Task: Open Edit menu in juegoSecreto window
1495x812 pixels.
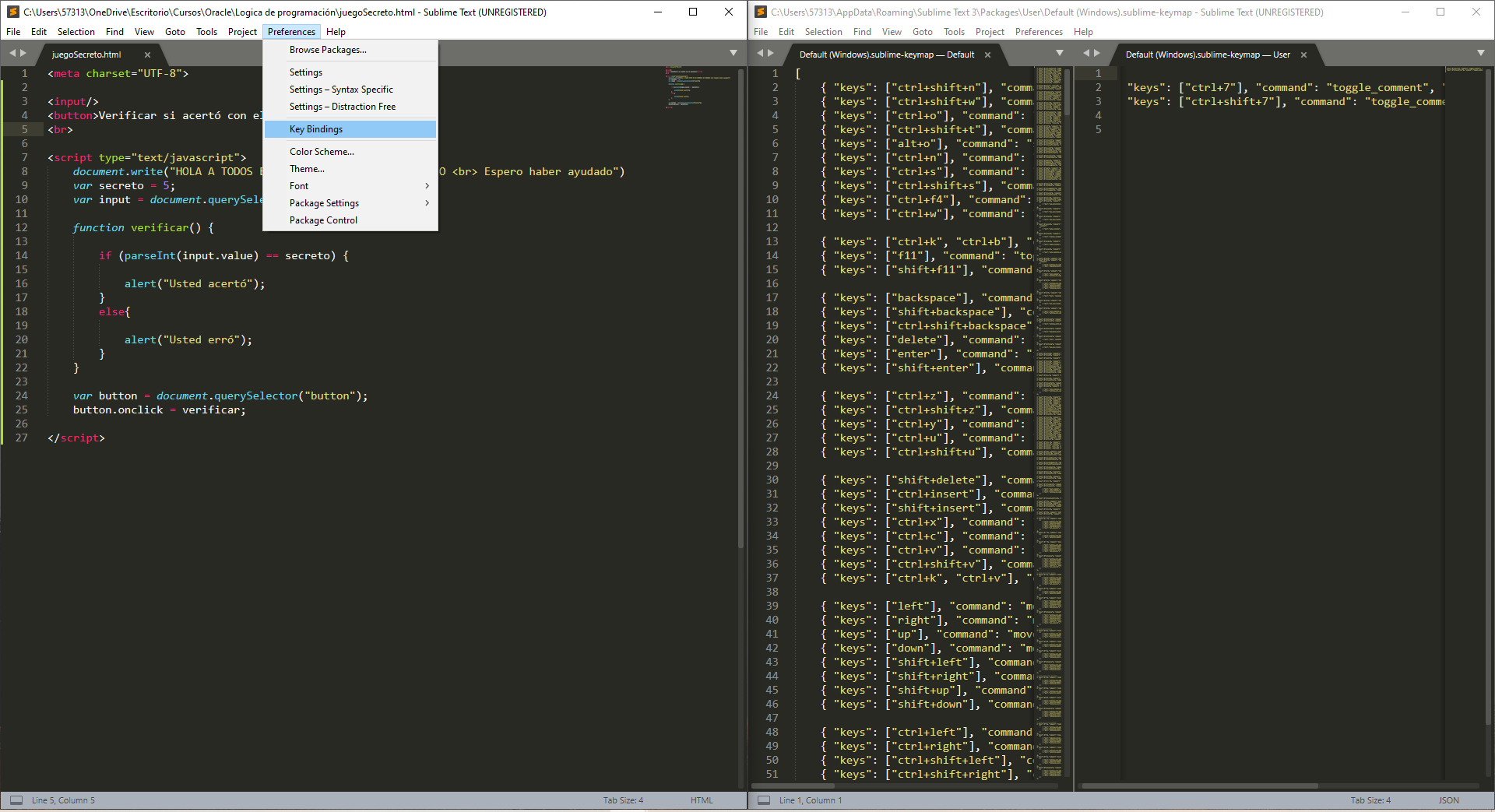Action: click(39, 32)
